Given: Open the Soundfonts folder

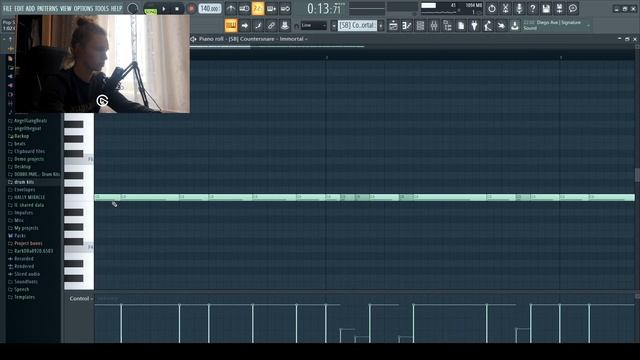Looking at the screenshot, I should point(26,282).
